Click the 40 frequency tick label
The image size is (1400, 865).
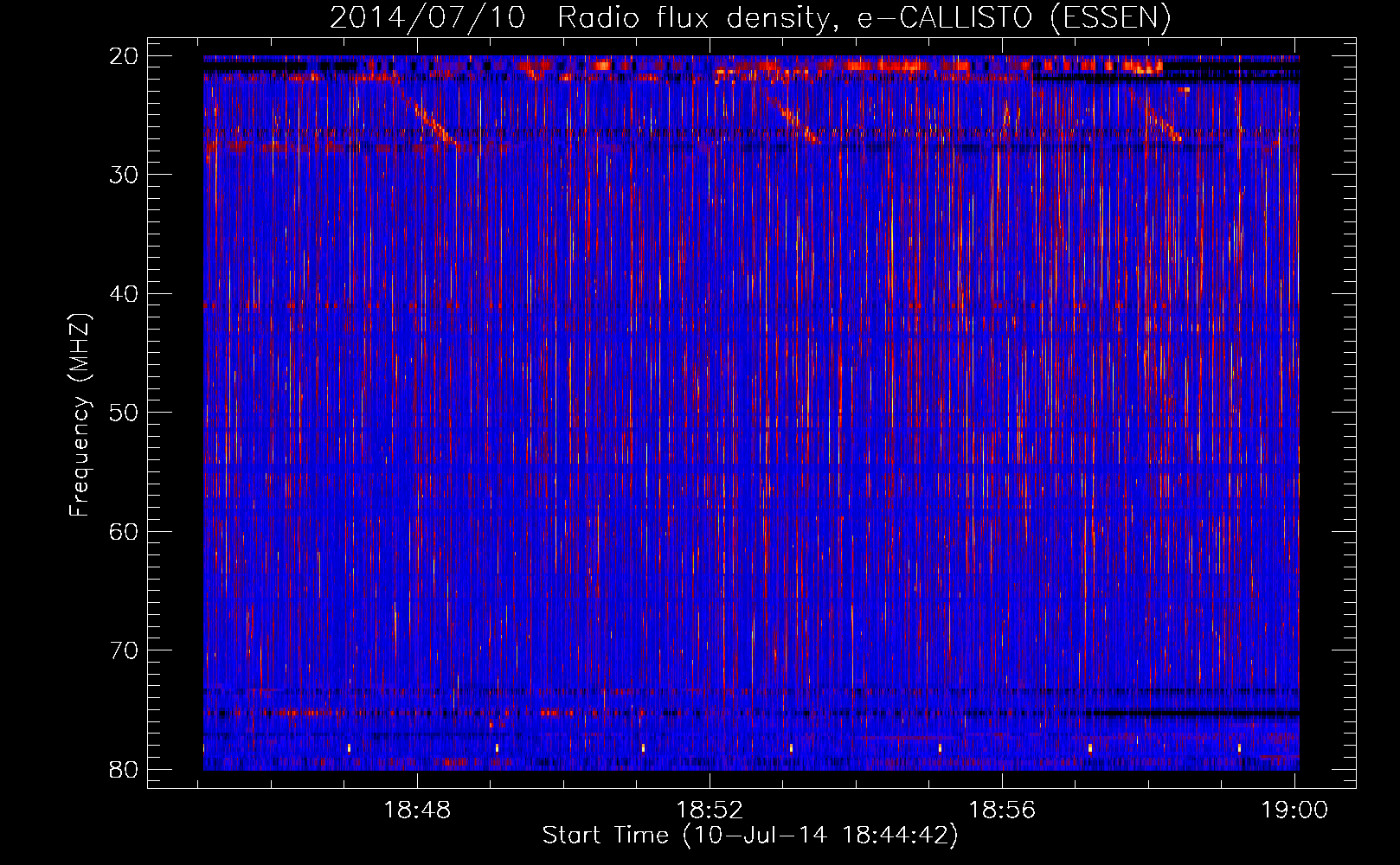tap(124, 294)
